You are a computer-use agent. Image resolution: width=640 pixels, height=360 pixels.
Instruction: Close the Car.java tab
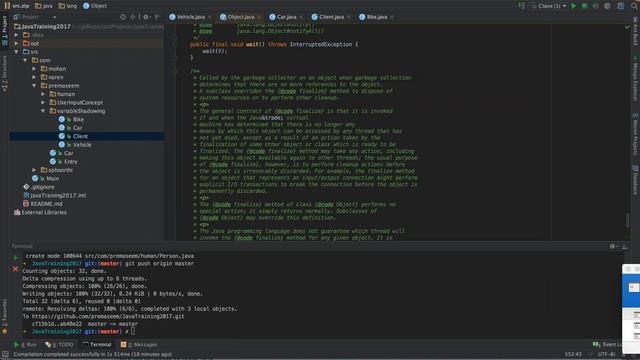point(301,17)
